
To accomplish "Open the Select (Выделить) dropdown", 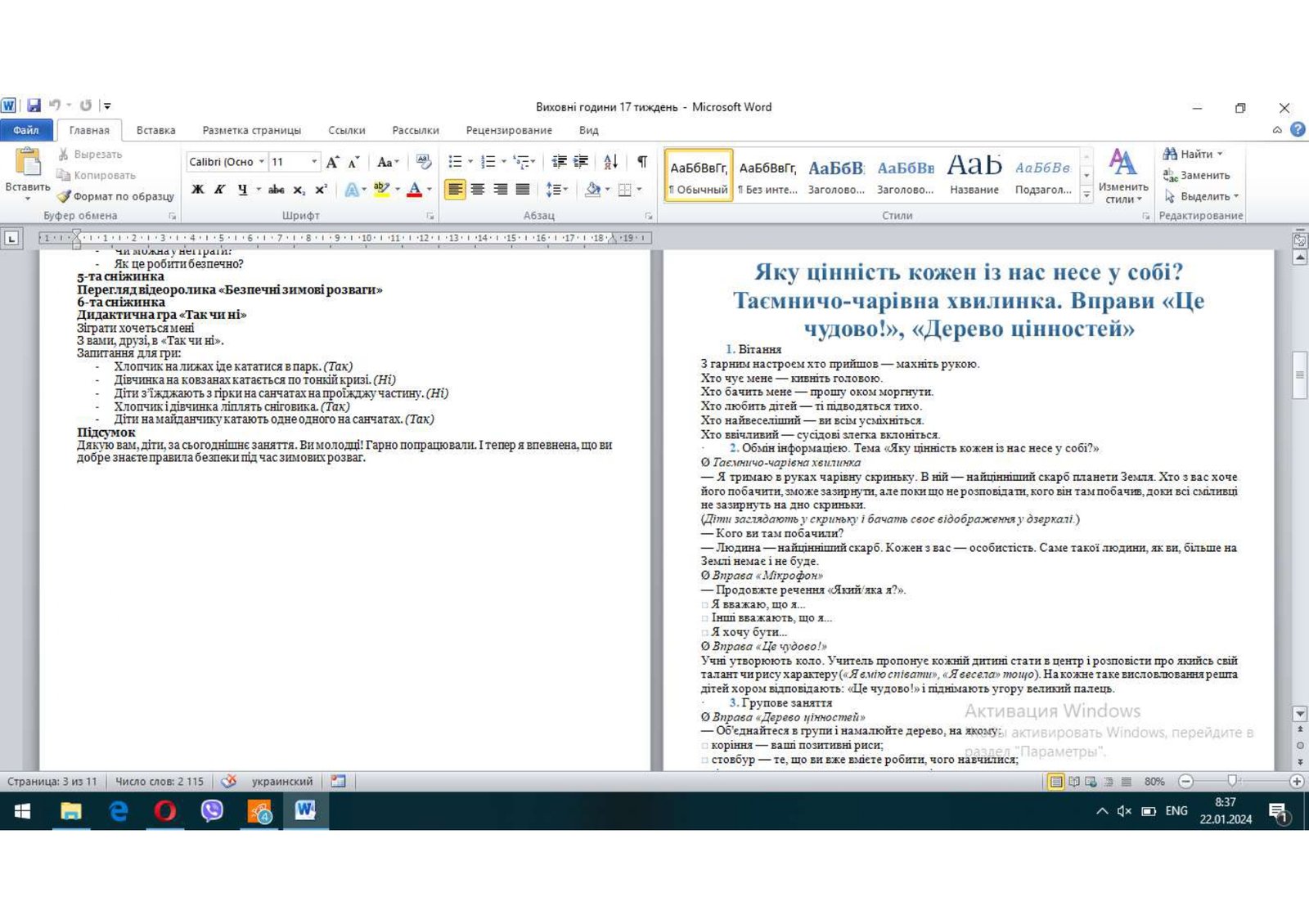I will (1202, 196).
